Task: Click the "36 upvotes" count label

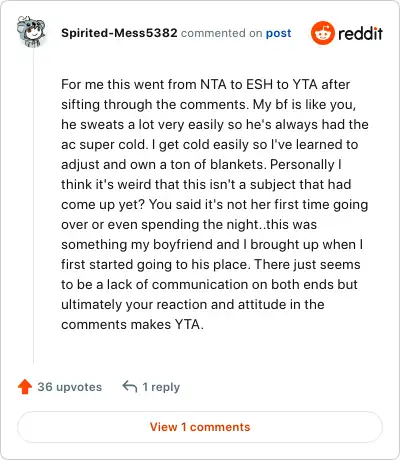Action: [70, 387]
